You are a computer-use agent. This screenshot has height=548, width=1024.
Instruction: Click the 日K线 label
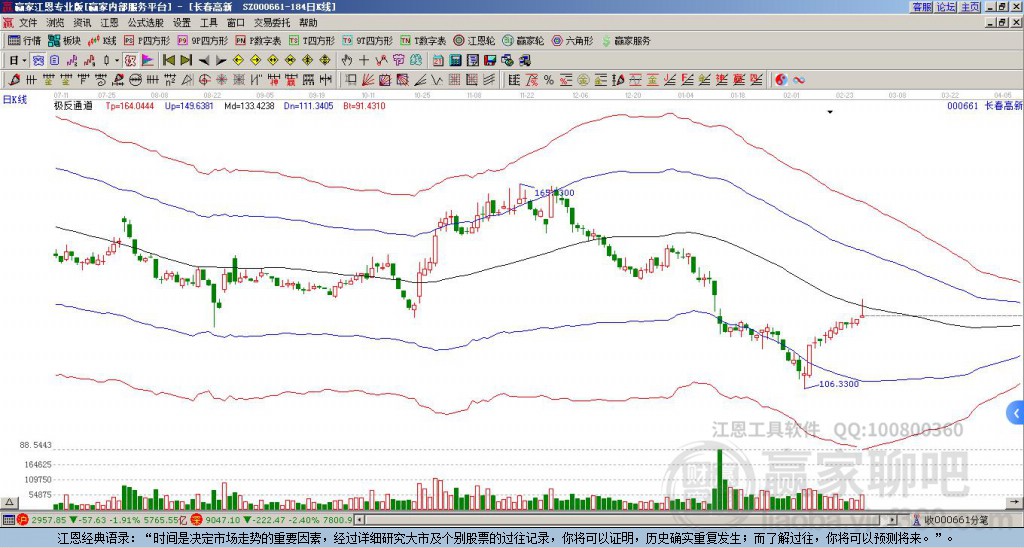(x=14, y=99)
